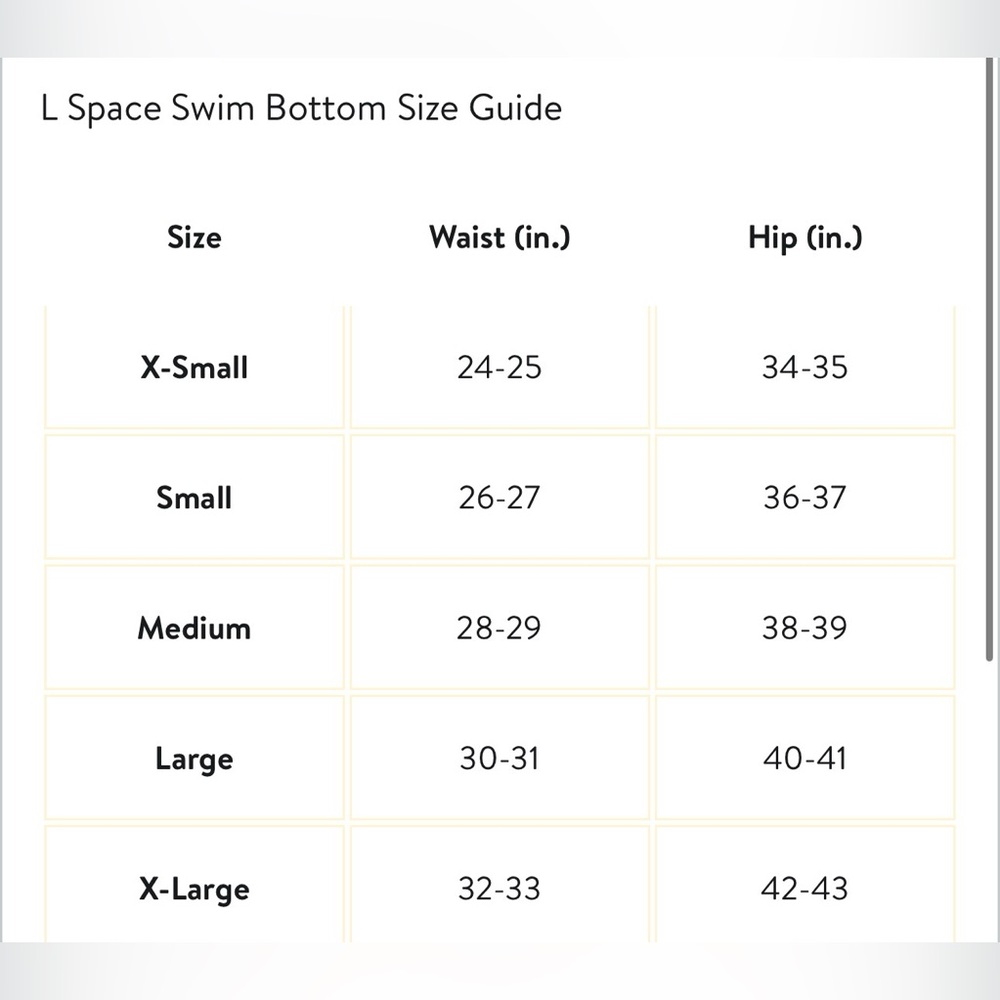Click the Size column header

point(195,237)
